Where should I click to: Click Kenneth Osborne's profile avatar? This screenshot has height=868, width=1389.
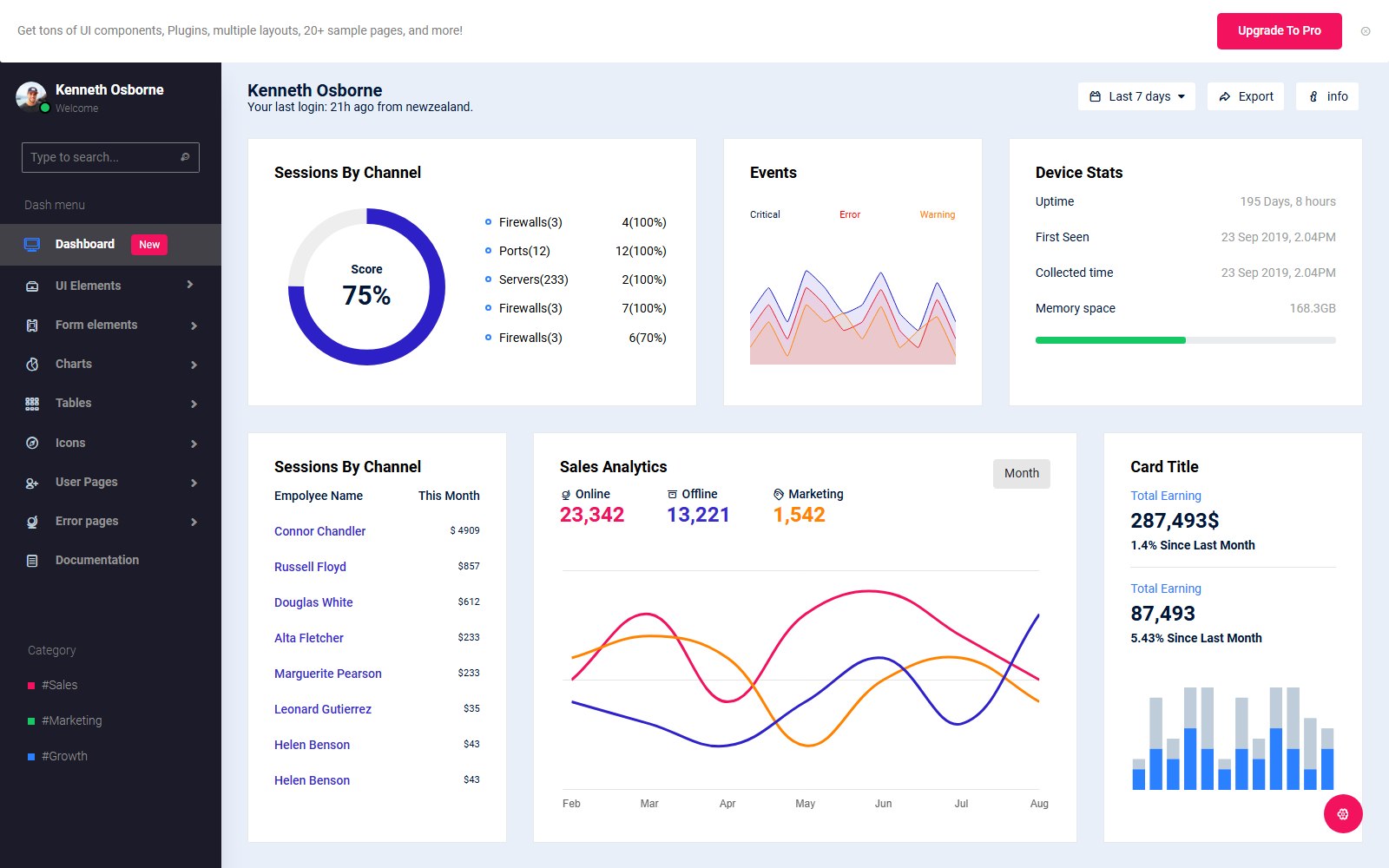point(31,97)
